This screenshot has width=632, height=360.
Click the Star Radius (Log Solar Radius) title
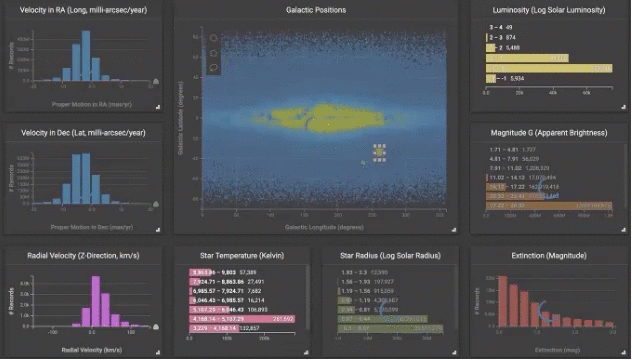390,256
